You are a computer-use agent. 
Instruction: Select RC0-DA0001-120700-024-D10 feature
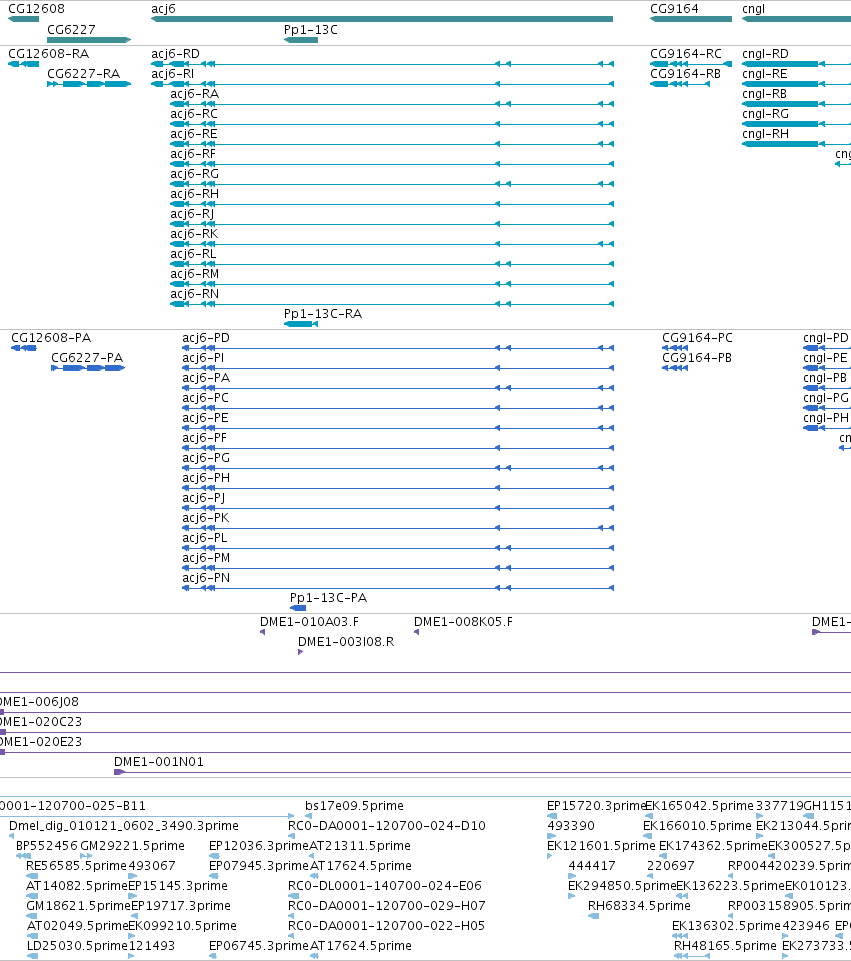click(x=291, y=836)
